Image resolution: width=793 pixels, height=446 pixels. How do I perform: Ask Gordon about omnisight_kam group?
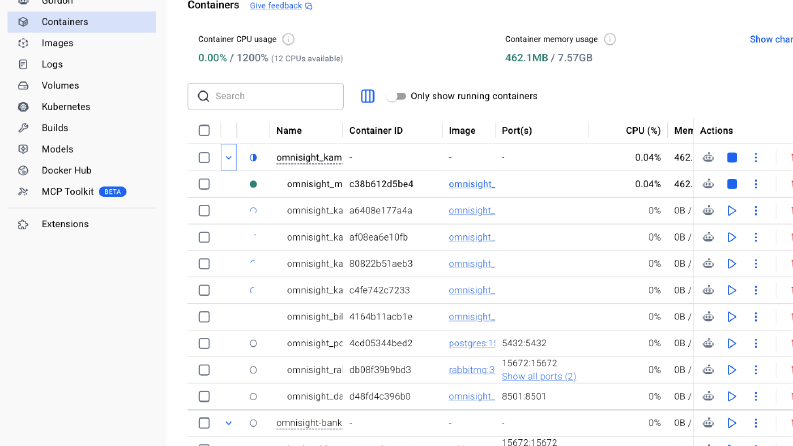(708, 158)
